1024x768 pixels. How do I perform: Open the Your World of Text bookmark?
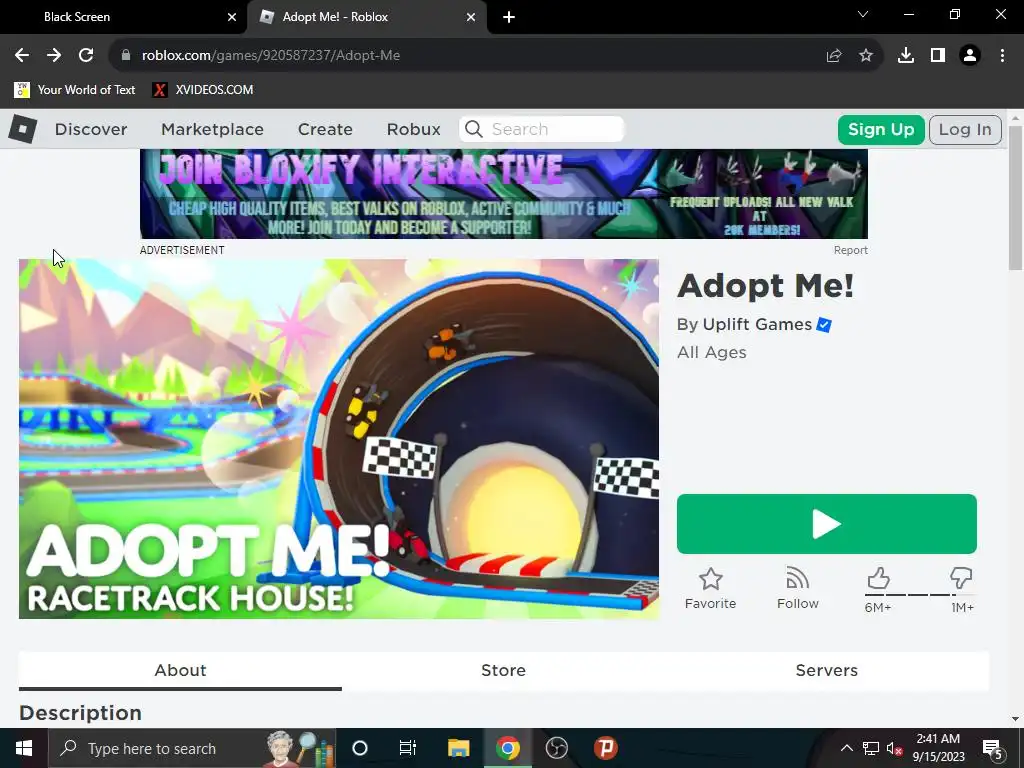[x=74, y=89]
